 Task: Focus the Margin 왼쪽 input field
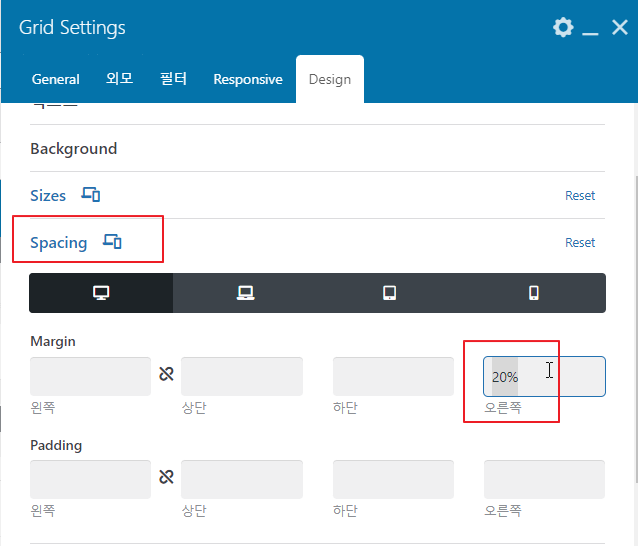[90, 376]
